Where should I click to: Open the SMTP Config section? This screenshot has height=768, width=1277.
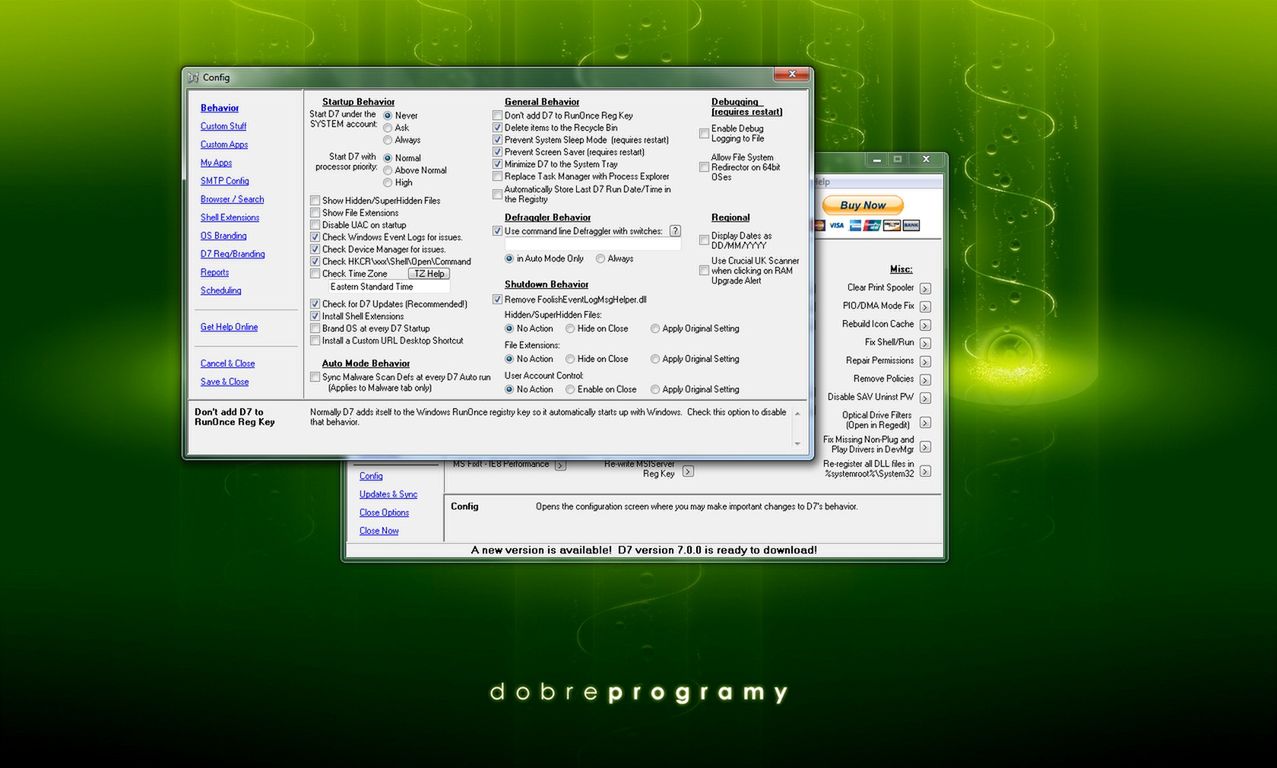(x=224, y=181)
